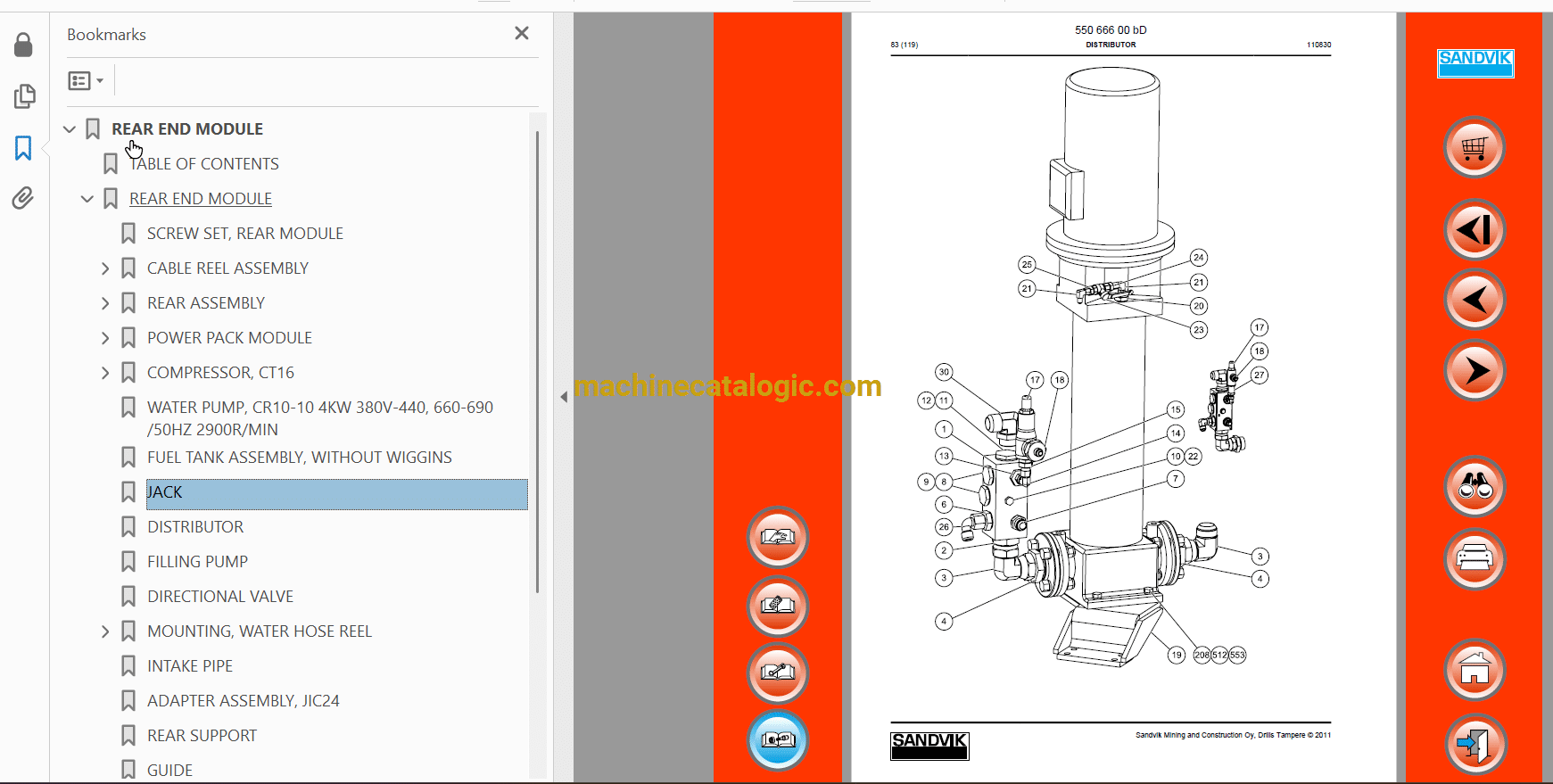Click the bookmark icon beside INTAKE PIPE
The width and height of the screenshot is (1553, 784).
pos(128,666)
